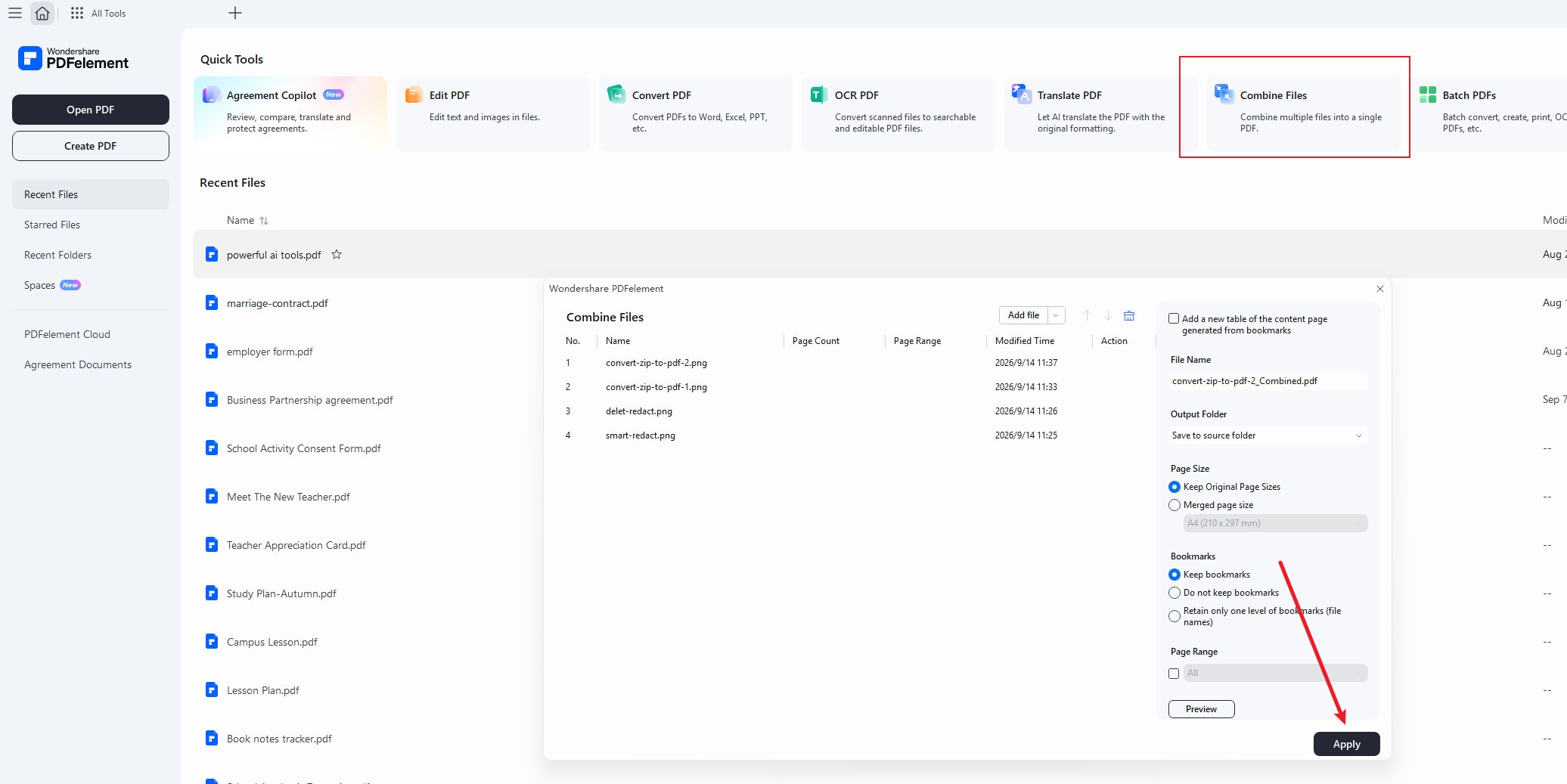The height and width of the screenshot is (784, 1567).
Task: Enable table of content page checkbox
Action: [x=1174, y=319]
